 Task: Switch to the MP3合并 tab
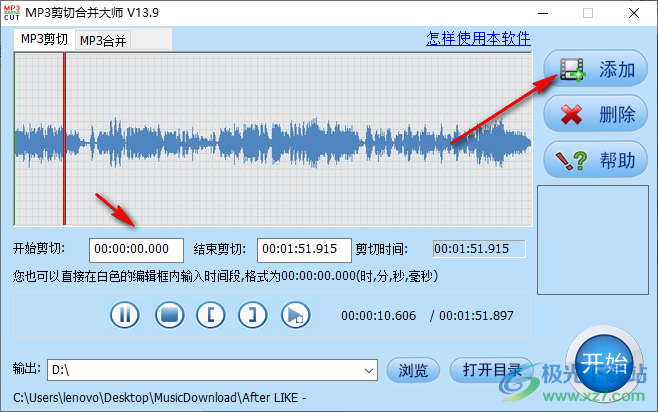pos(103,41)
